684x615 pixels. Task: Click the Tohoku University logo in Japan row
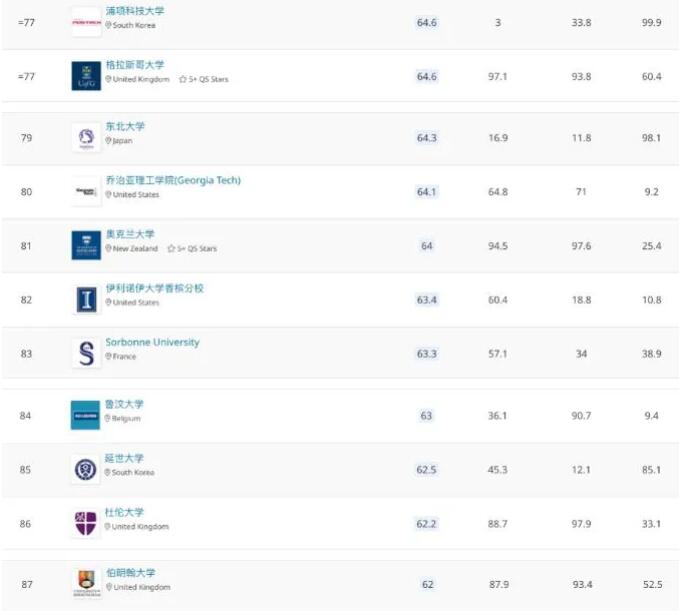point(86,137)
